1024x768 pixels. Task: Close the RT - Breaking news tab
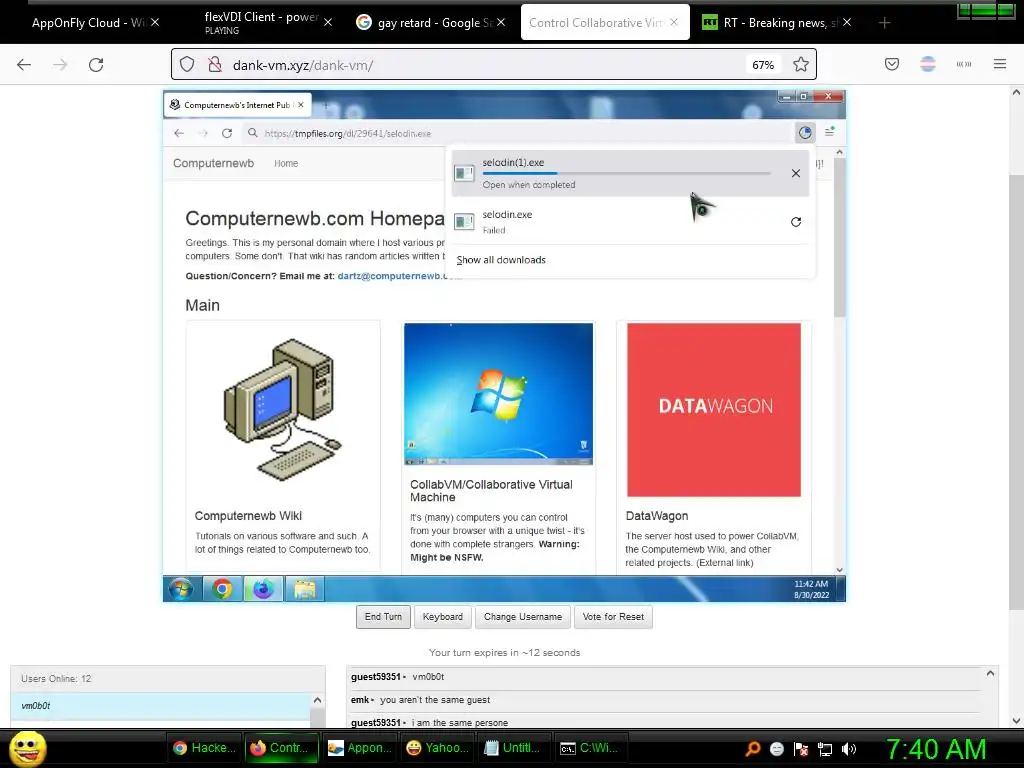click(x=847, y=22)
